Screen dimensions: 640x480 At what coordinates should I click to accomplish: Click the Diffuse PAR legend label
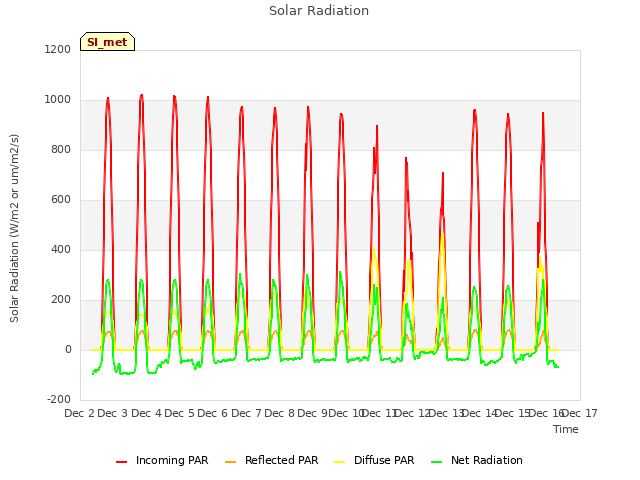tap(384, 460)
